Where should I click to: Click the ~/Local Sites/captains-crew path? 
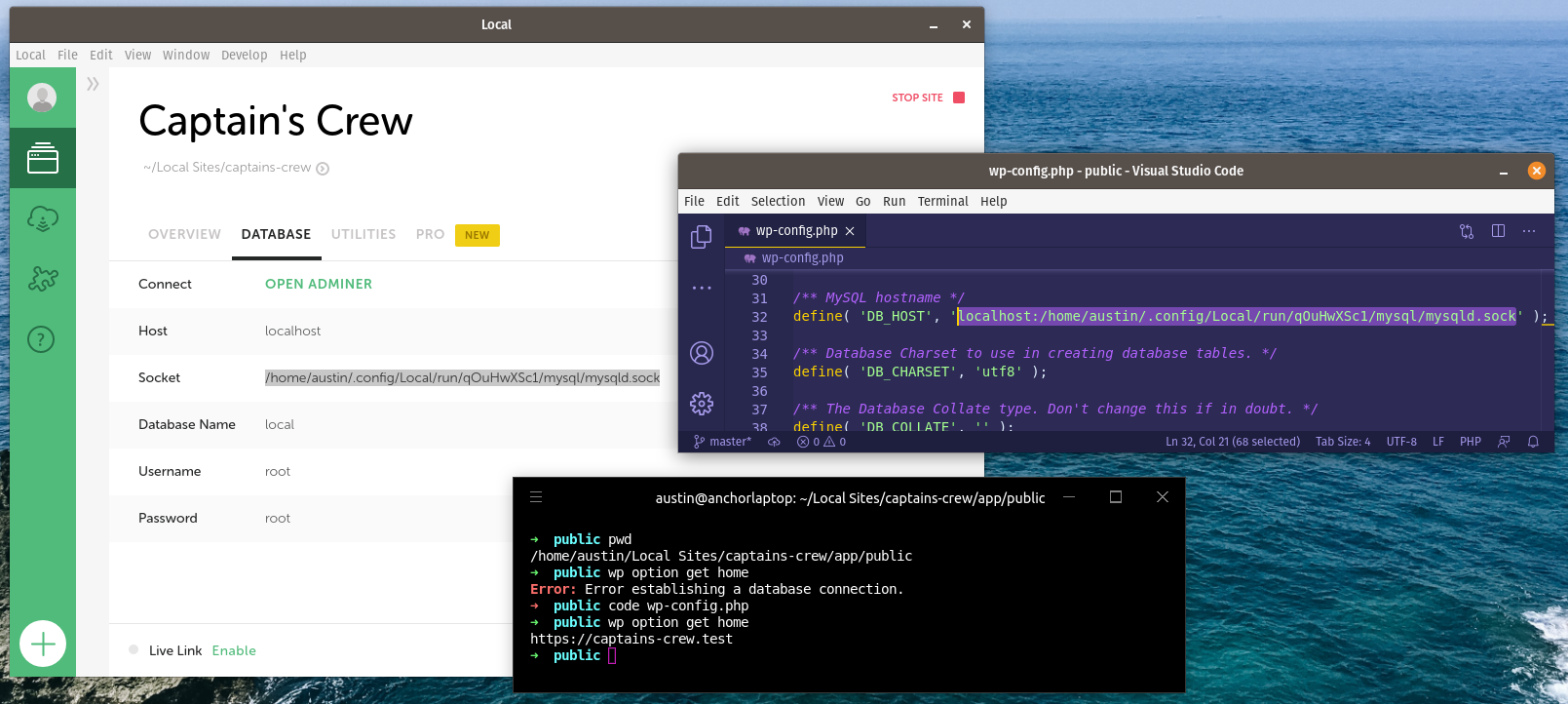point(227,168)
